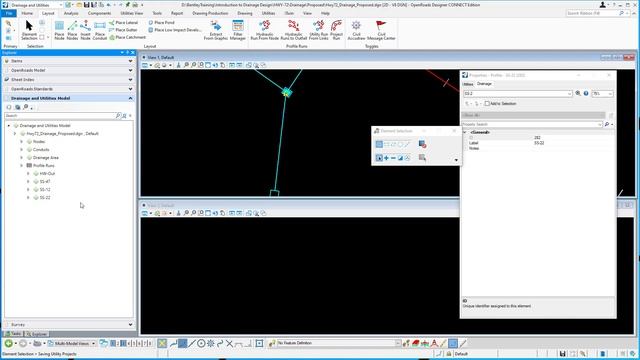Collapse the Drainage and Utilities Model section
640x360 pixels.
click(131, 98)
